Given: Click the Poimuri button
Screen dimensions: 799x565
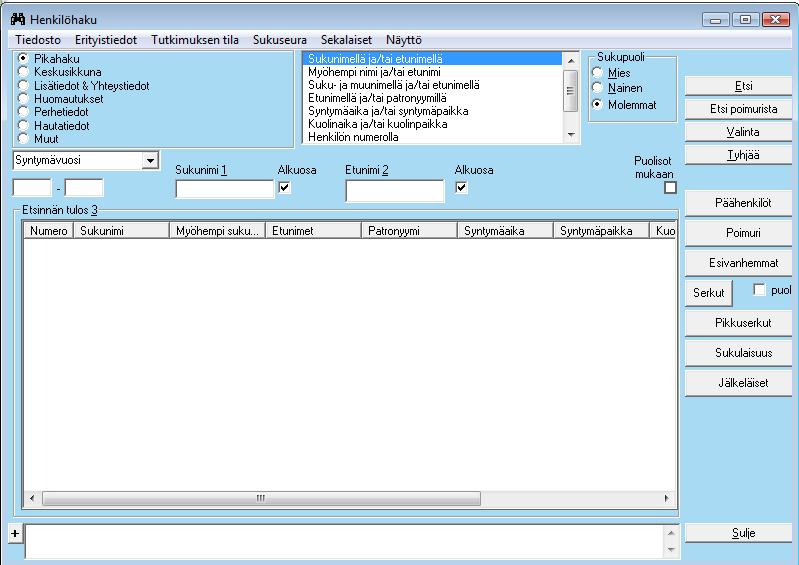Looking at the screenshot, I should click(738, 233).
